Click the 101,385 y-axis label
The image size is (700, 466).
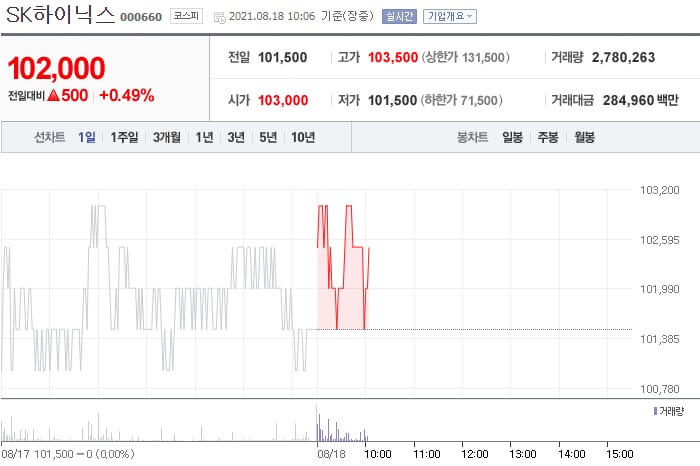tap(659, 339)
